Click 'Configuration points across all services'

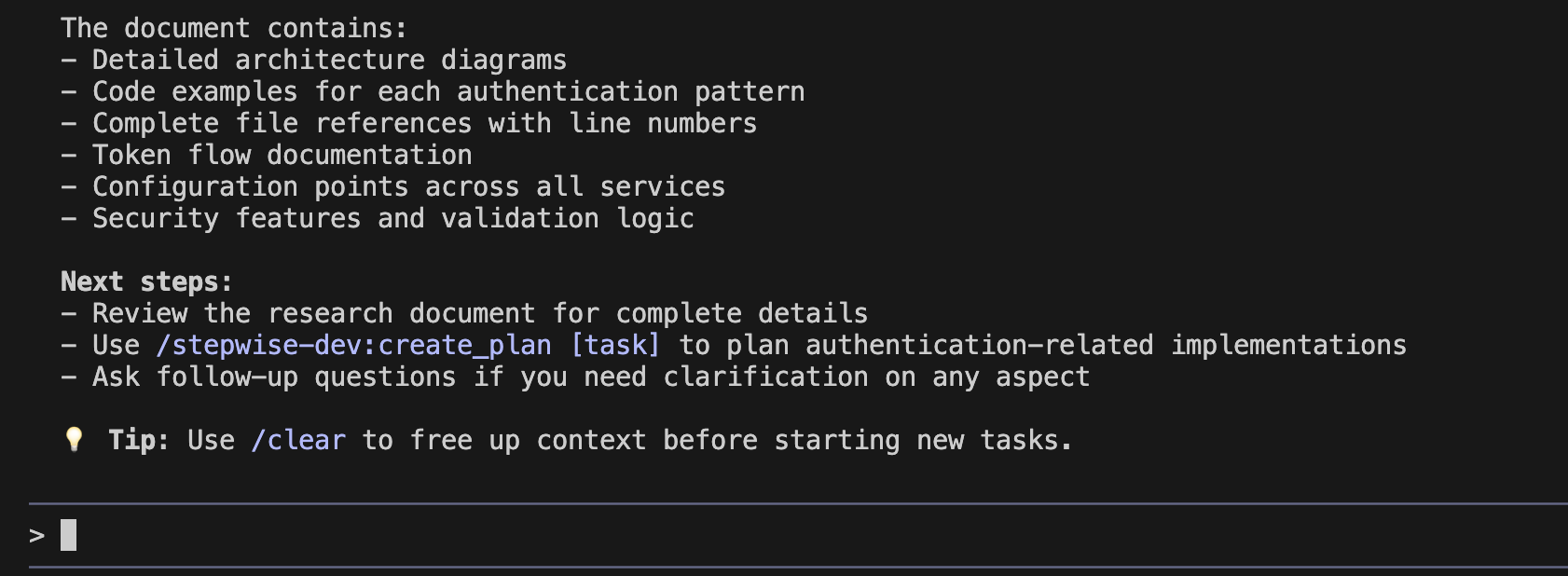pos(408,186)
